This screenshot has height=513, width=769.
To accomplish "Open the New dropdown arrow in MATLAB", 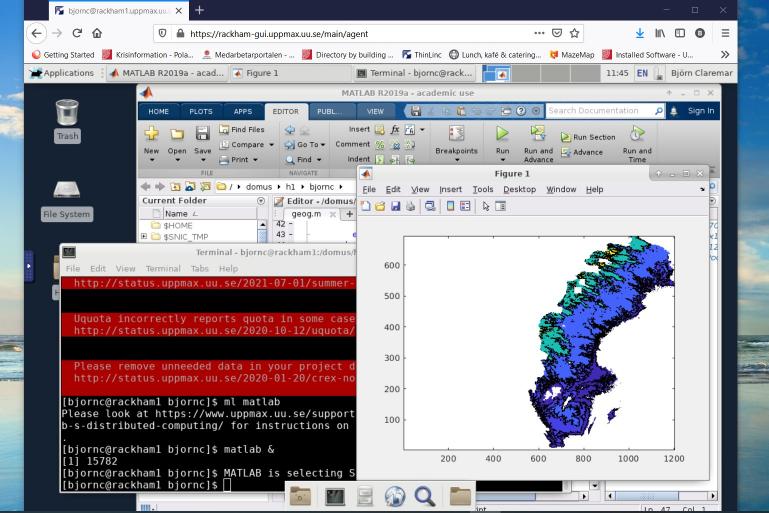I will [152, 160].
